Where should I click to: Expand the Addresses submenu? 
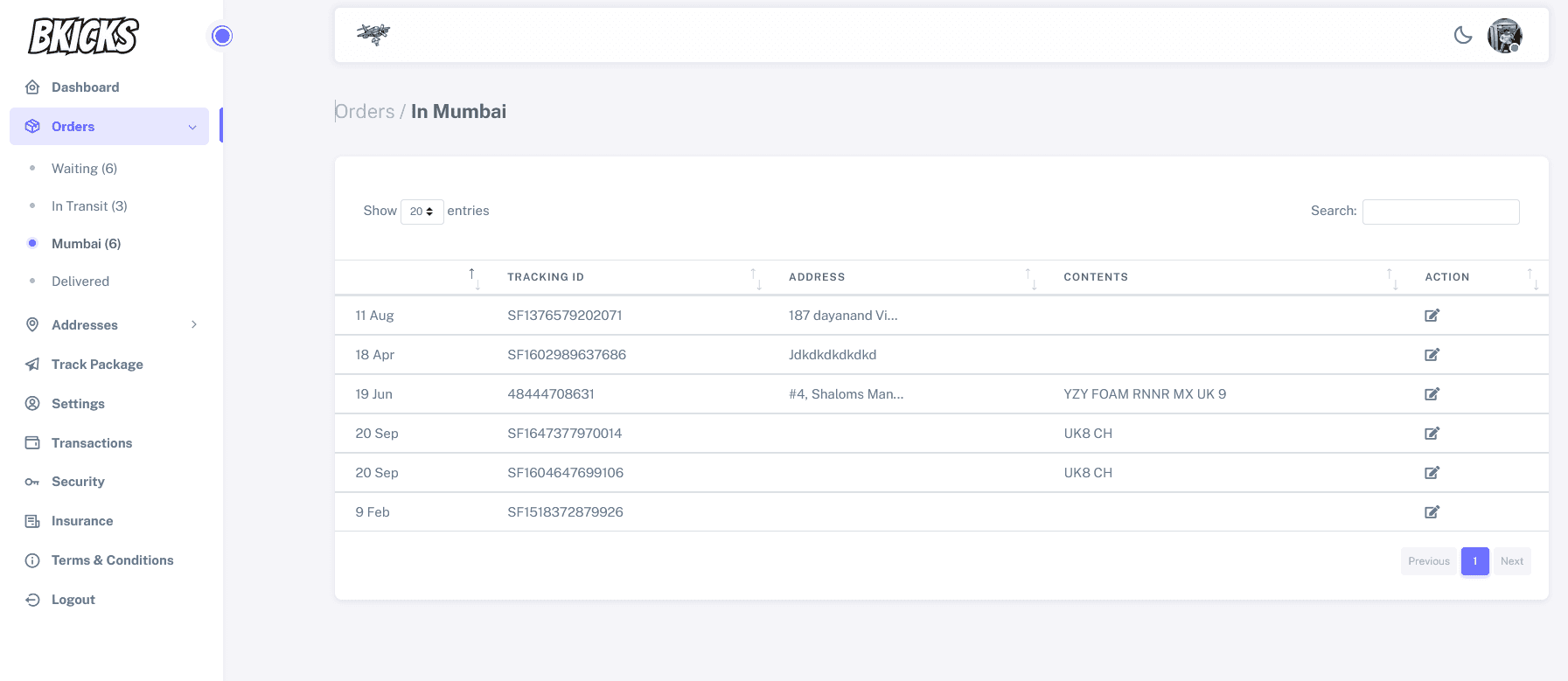coord(109,325)
